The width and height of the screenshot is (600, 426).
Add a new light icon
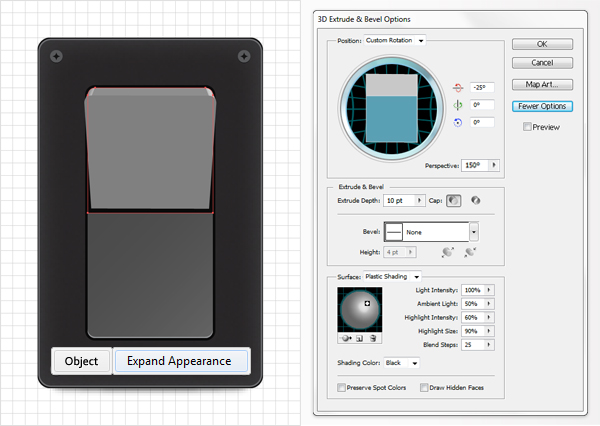coord(359,338)
